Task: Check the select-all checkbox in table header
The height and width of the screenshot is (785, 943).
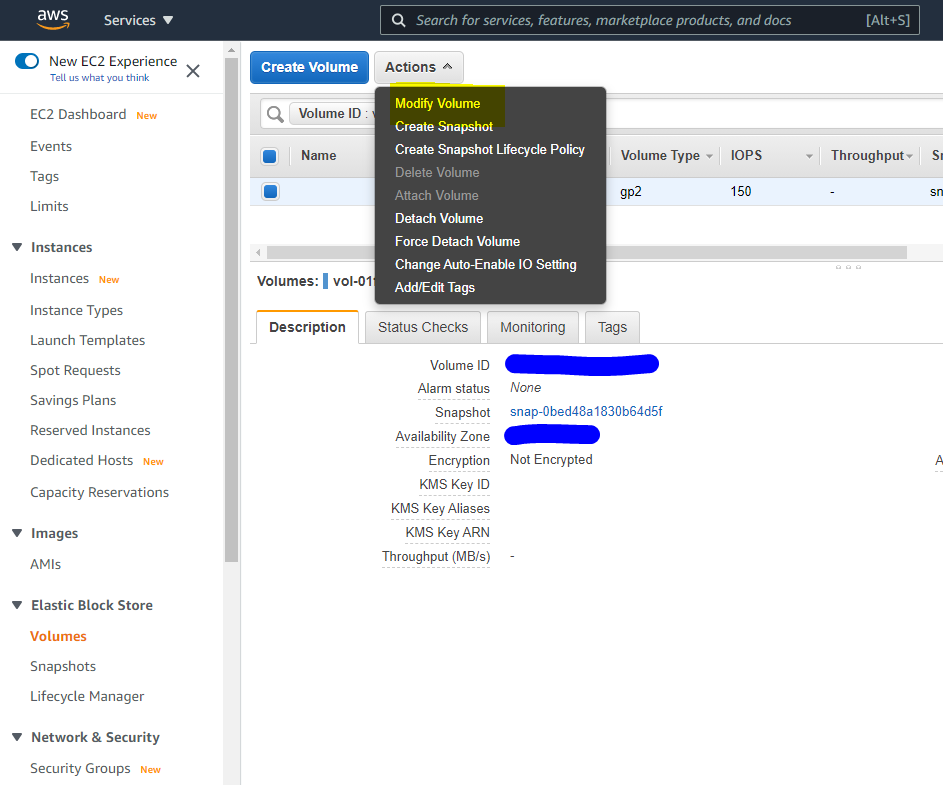Action: (x=270, y=156)
